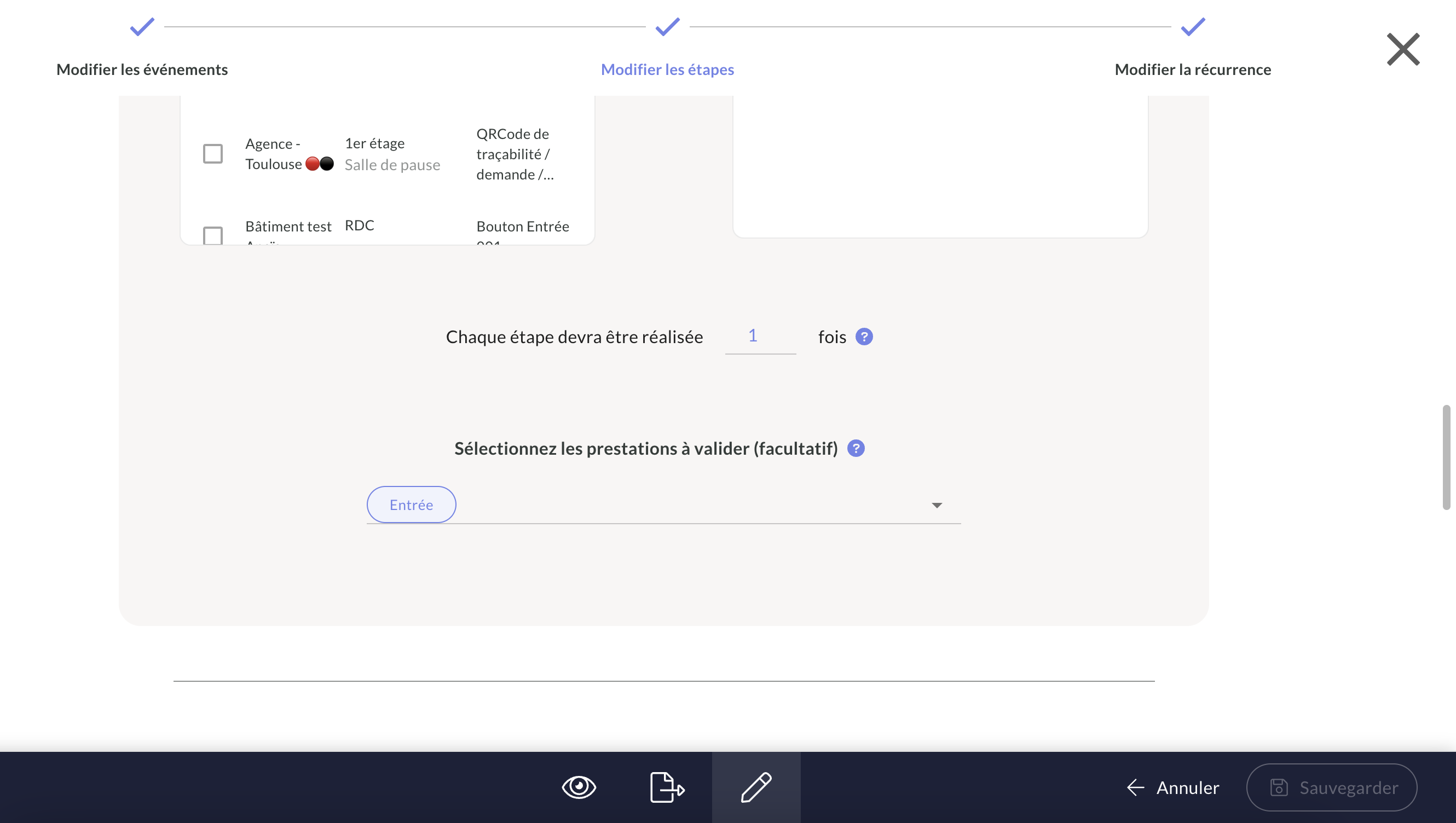Click the Annuler button
Screen dimensions: 1456x823
point(1173,787)
